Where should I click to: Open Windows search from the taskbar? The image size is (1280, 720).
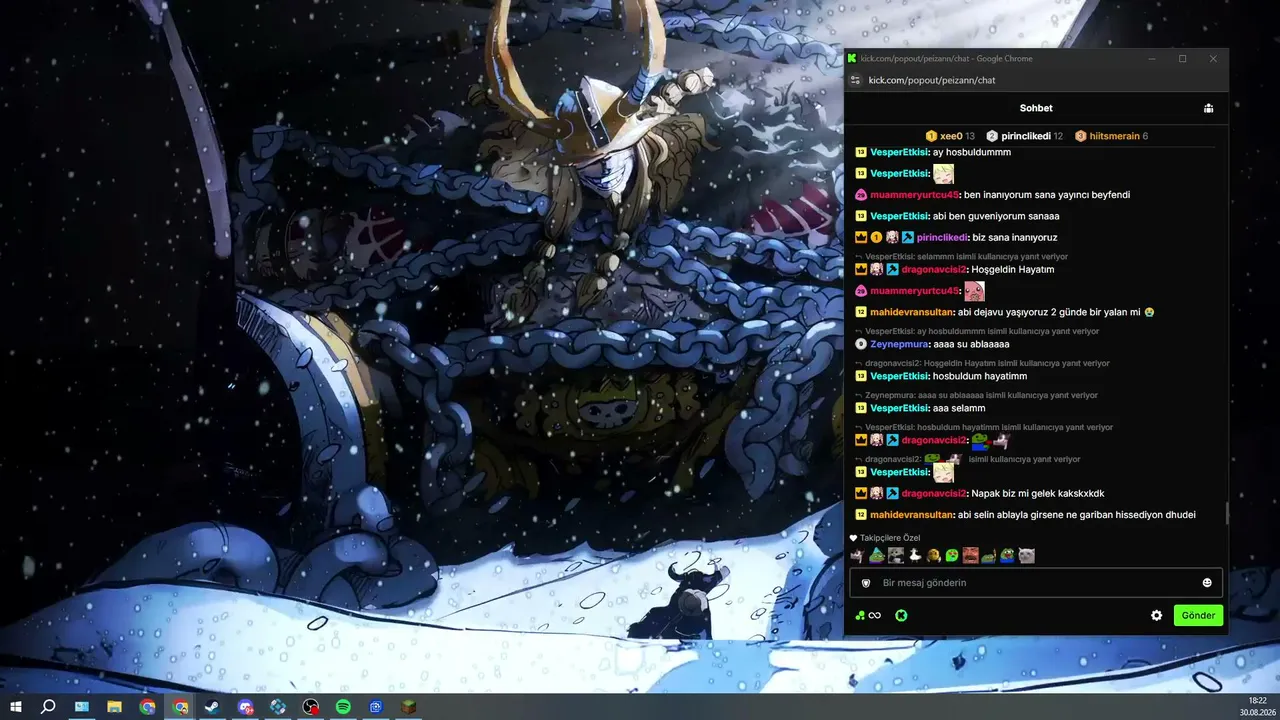coord(48,707)
